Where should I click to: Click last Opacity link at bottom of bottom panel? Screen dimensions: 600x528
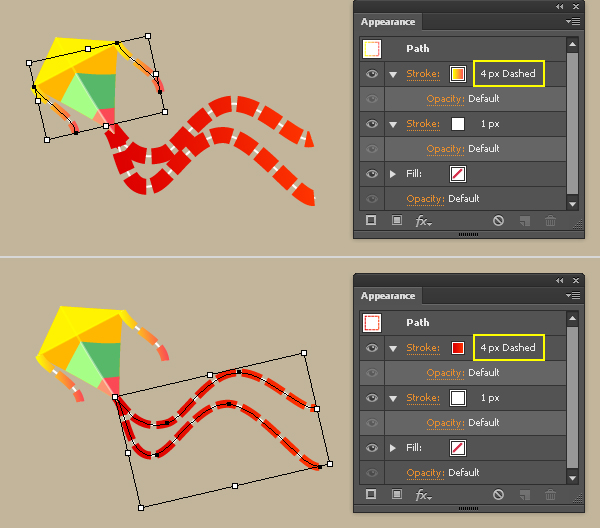click(425, 473)
